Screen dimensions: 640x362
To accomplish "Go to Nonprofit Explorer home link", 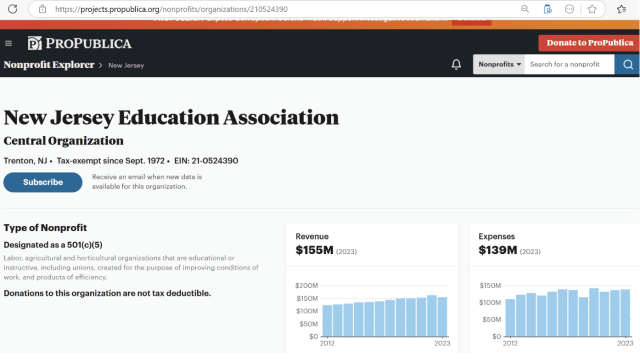I will [x=49, y=65].
